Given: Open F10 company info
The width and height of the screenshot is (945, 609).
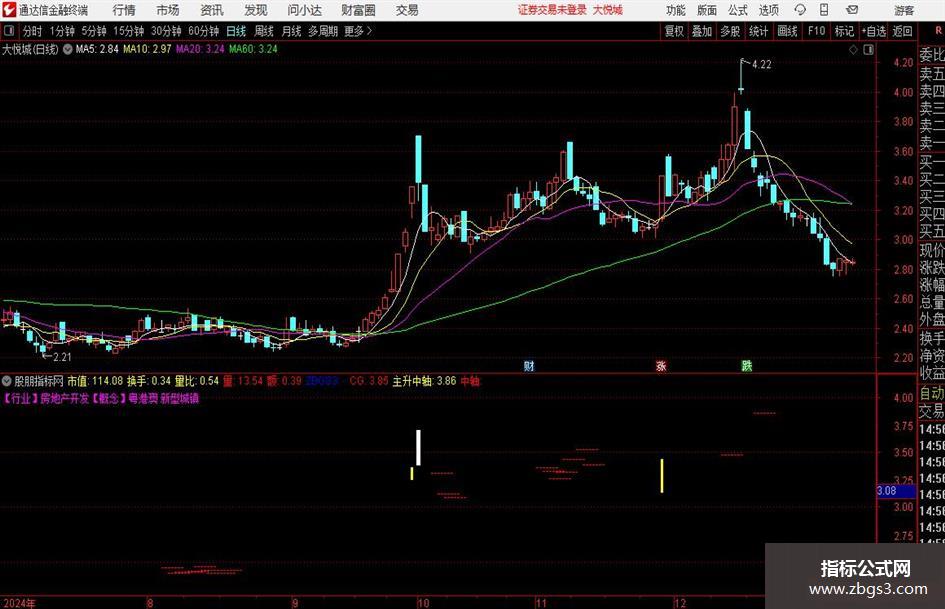Looking at the screenshot, I should [x=817, y=31].
